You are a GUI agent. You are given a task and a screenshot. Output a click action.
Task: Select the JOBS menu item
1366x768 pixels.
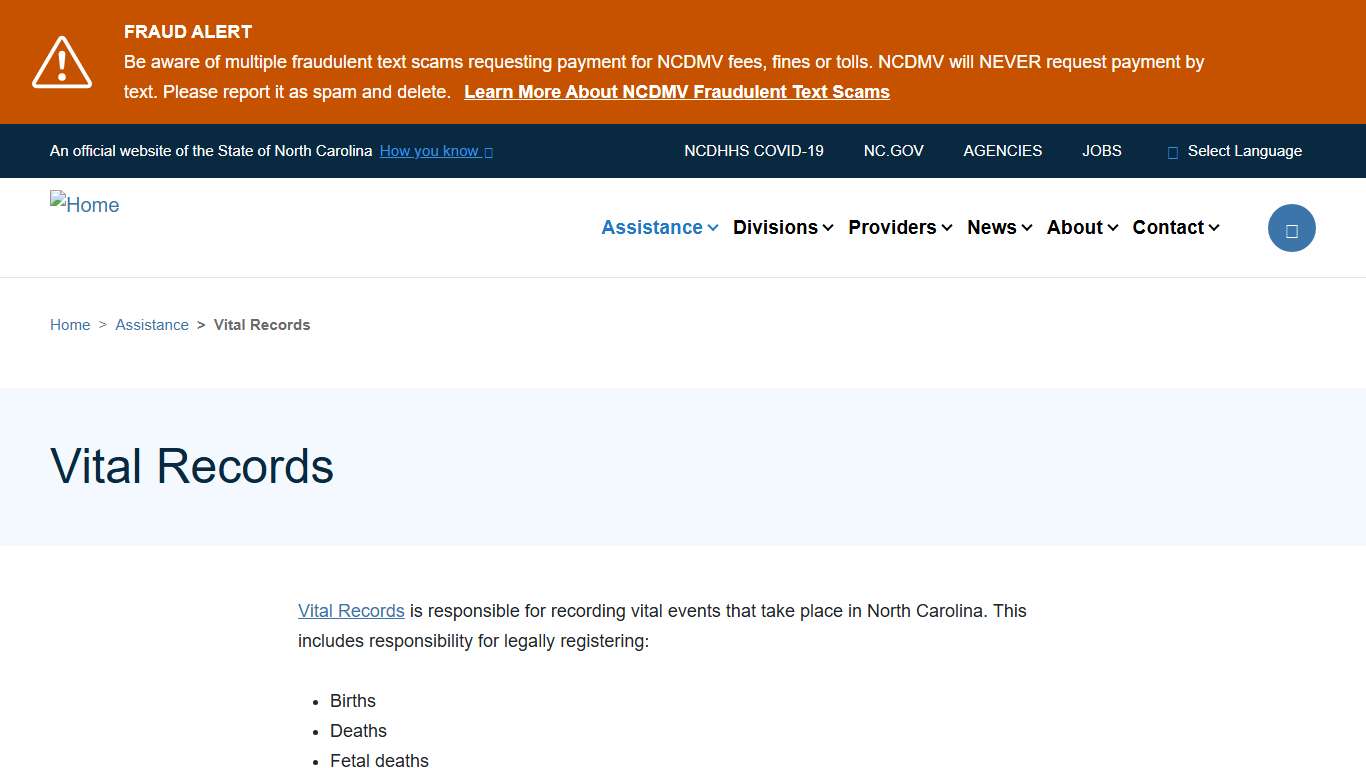tap(1101, 151)
